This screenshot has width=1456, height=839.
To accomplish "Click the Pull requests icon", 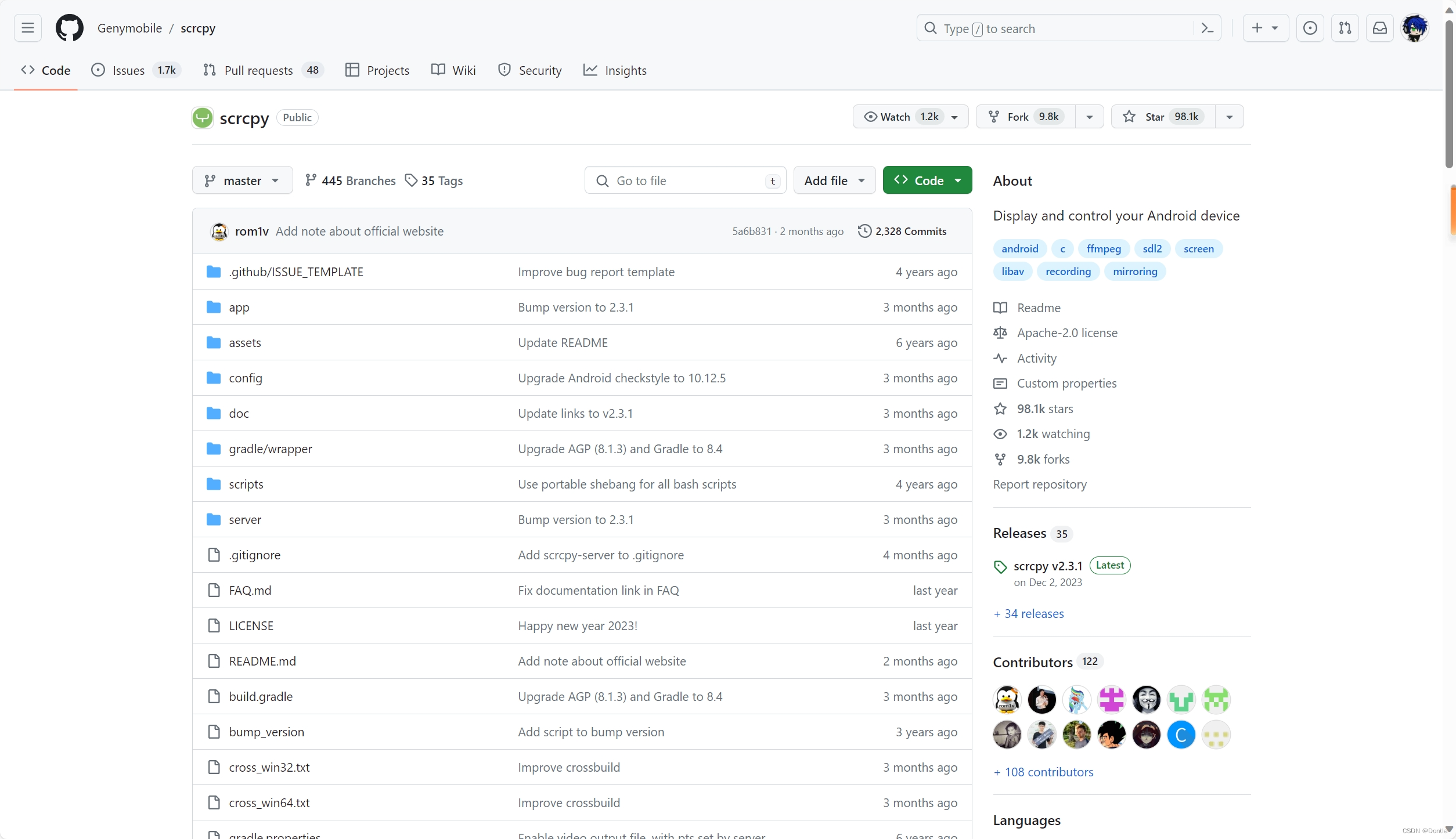I will pyautogui.click(x=211, y=69).
